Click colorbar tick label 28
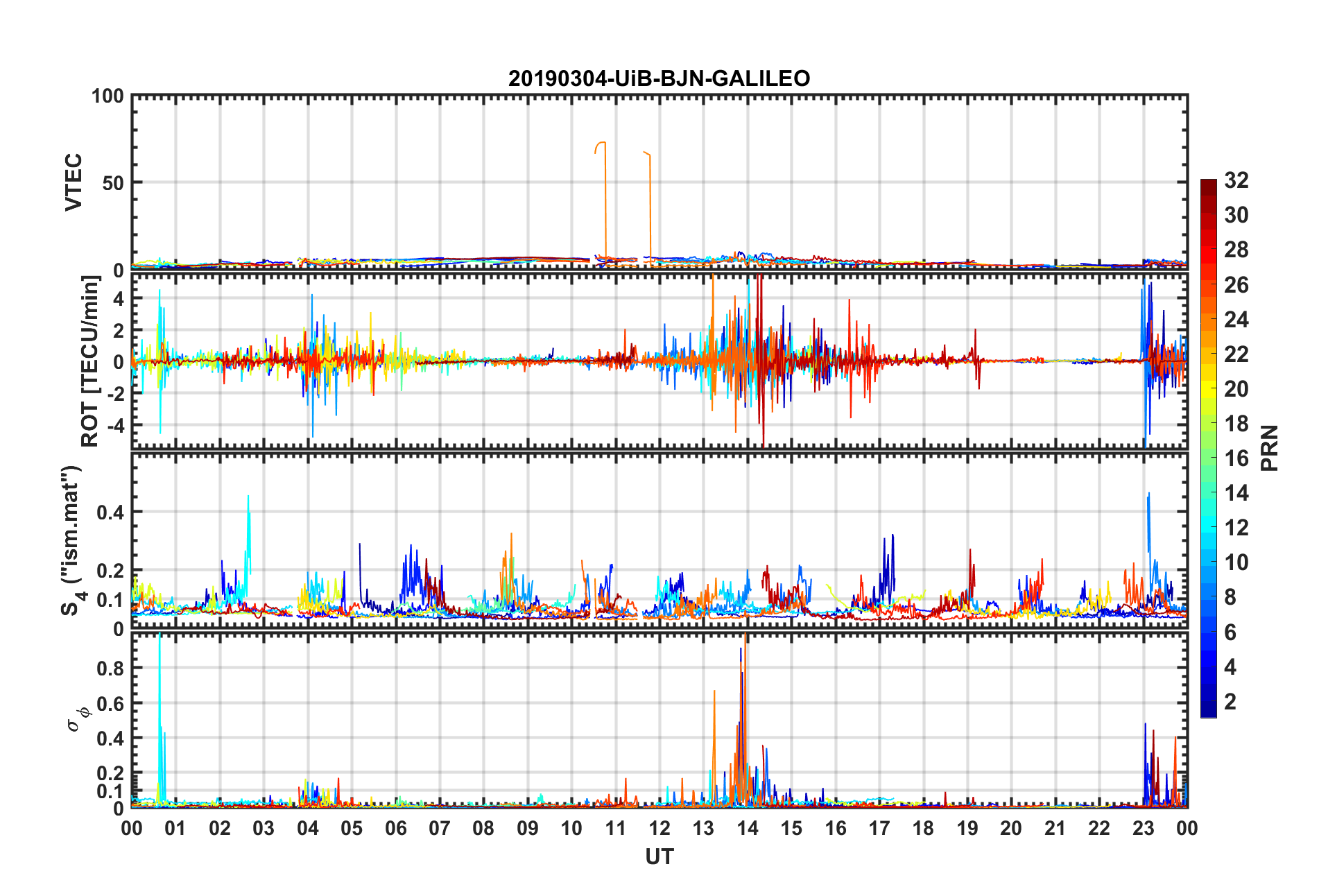 point(1236,250)
